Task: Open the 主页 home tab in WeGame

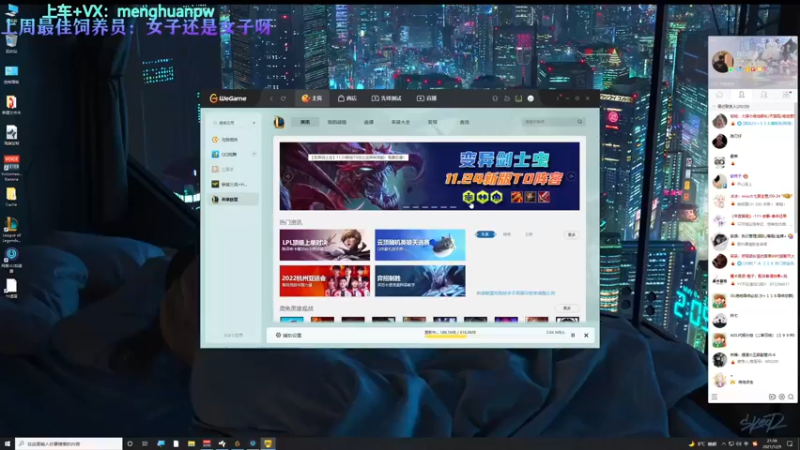Action: click(x=312, y=98)
